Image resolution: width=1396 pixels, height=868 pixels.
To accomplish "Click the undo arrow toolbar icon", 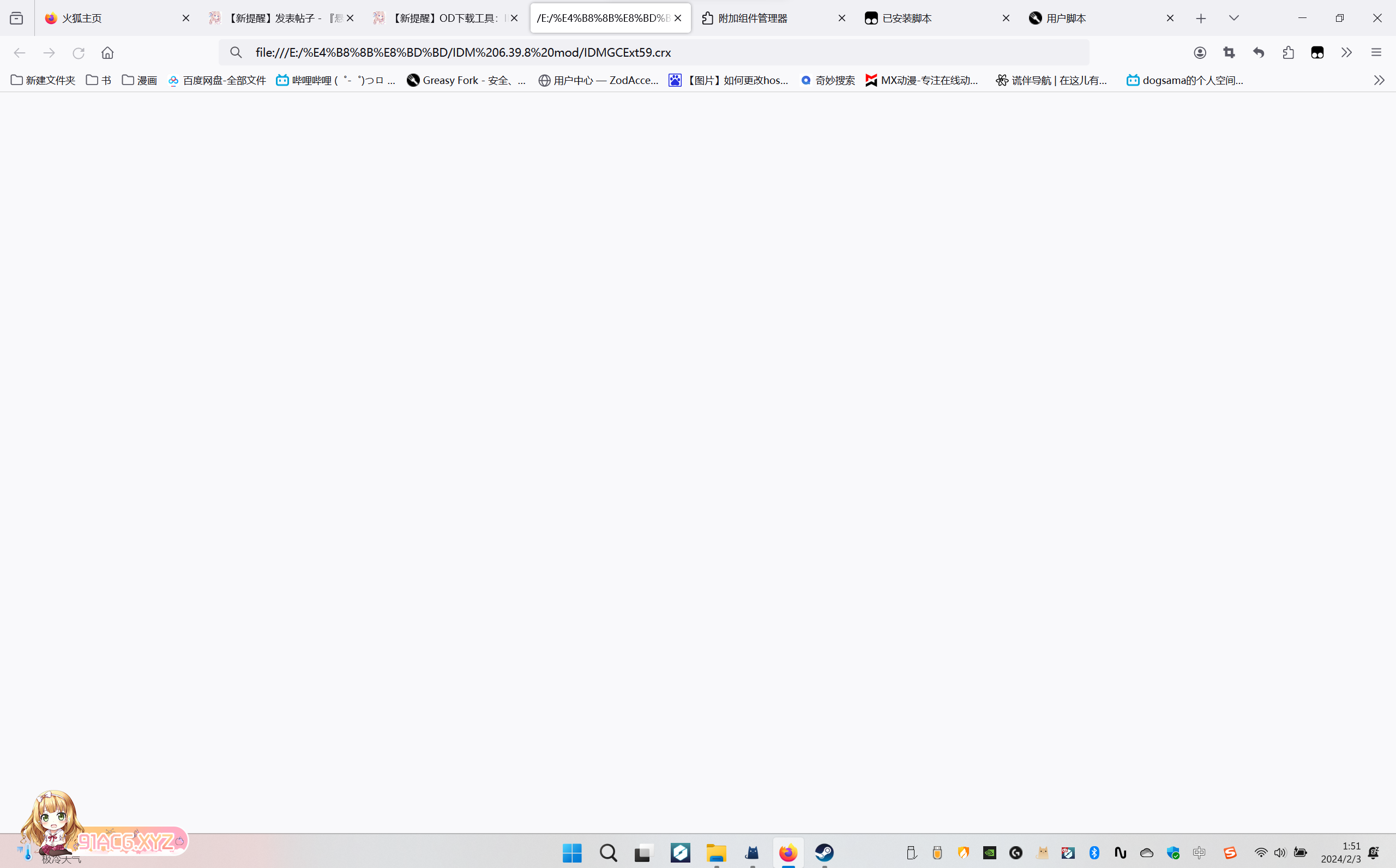I will click(x=1259, y=53).
